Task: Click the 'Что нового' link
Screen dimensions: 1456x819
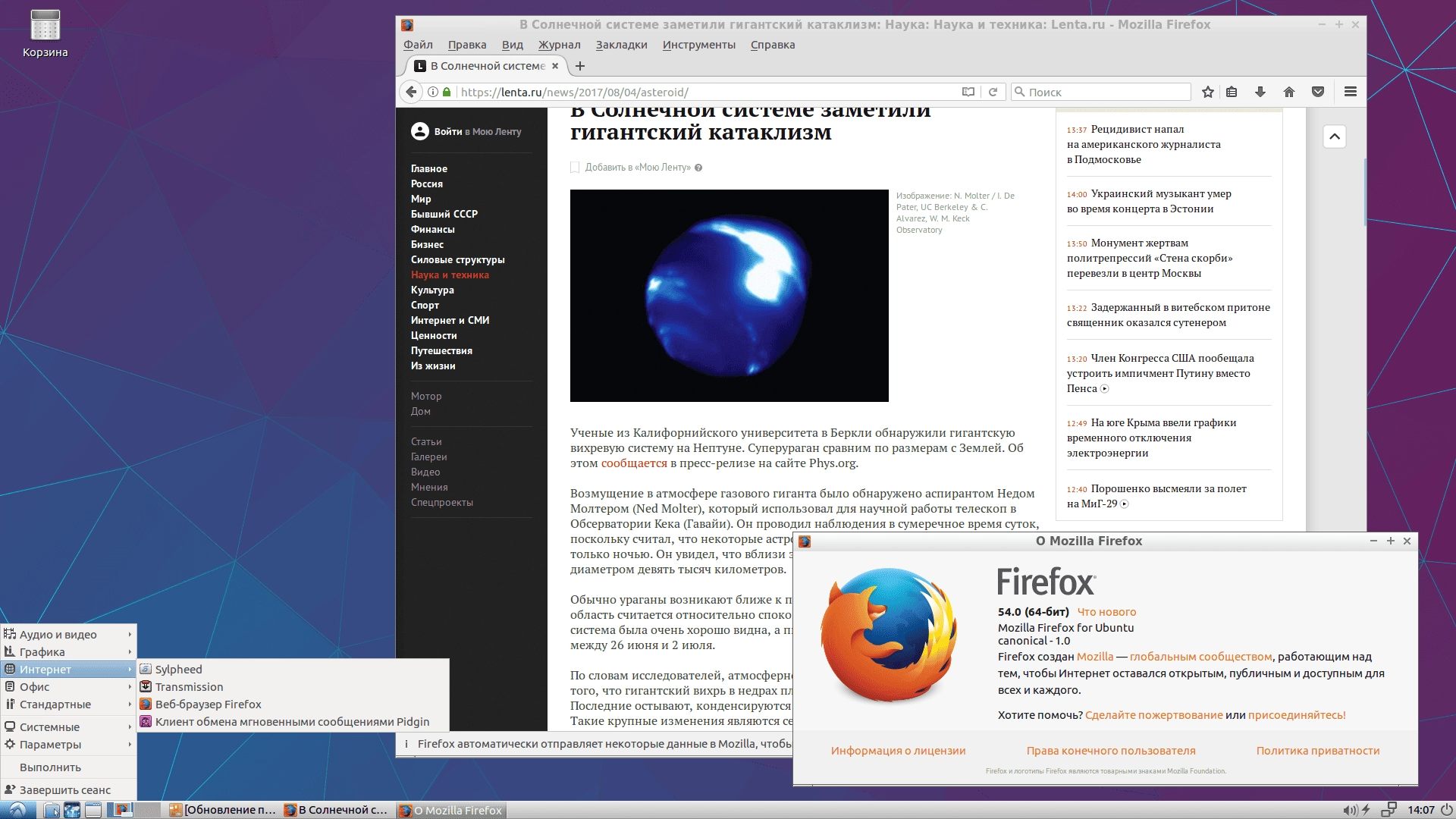Action: pos(1106,612)
